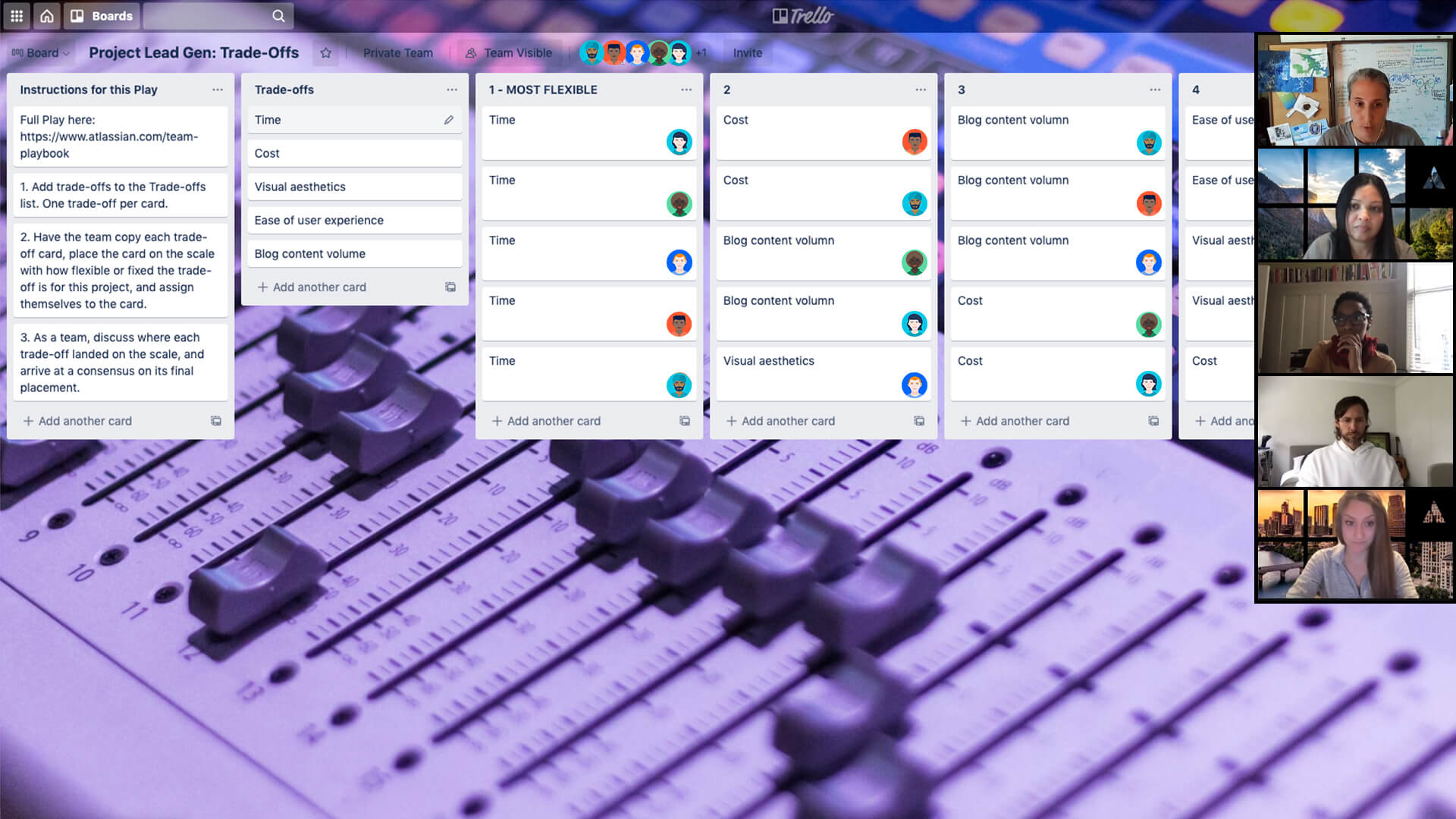Click the edit pencil icon on Time card
Viewport: 1456px width, 819px height.
tap(448, 119)
